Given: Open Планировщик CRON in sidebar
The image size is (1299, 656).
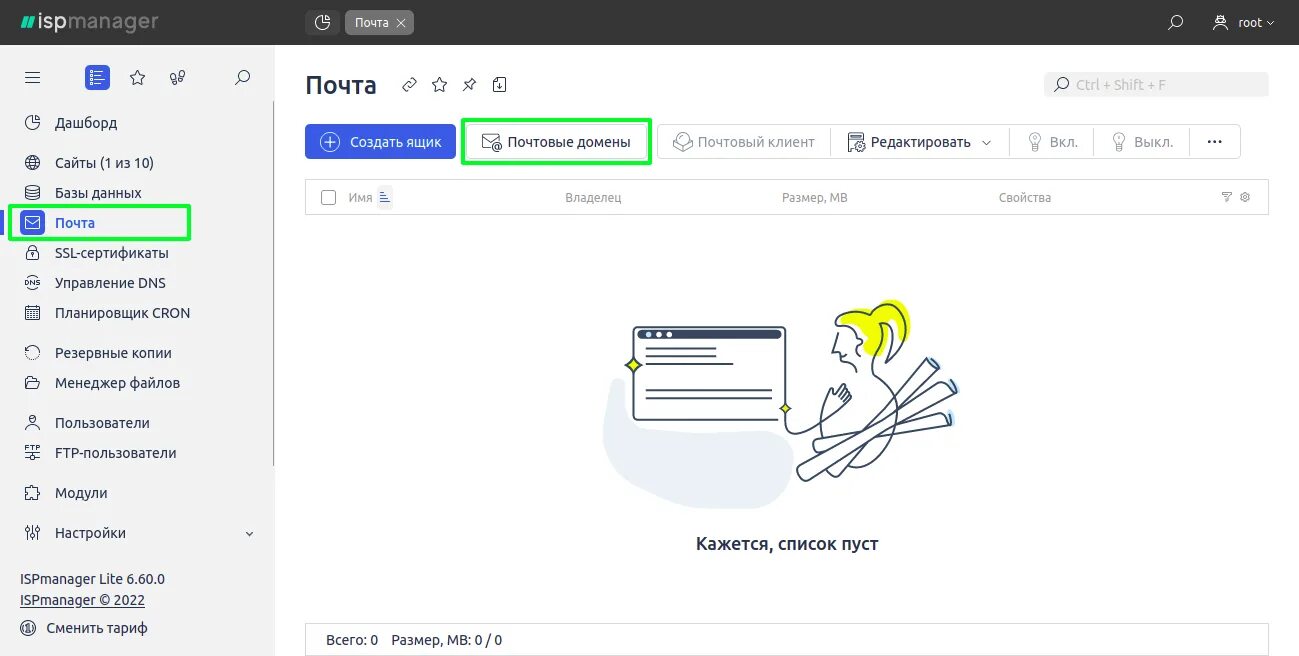Looking at the screenshot, I should click(x=122, y=313).
